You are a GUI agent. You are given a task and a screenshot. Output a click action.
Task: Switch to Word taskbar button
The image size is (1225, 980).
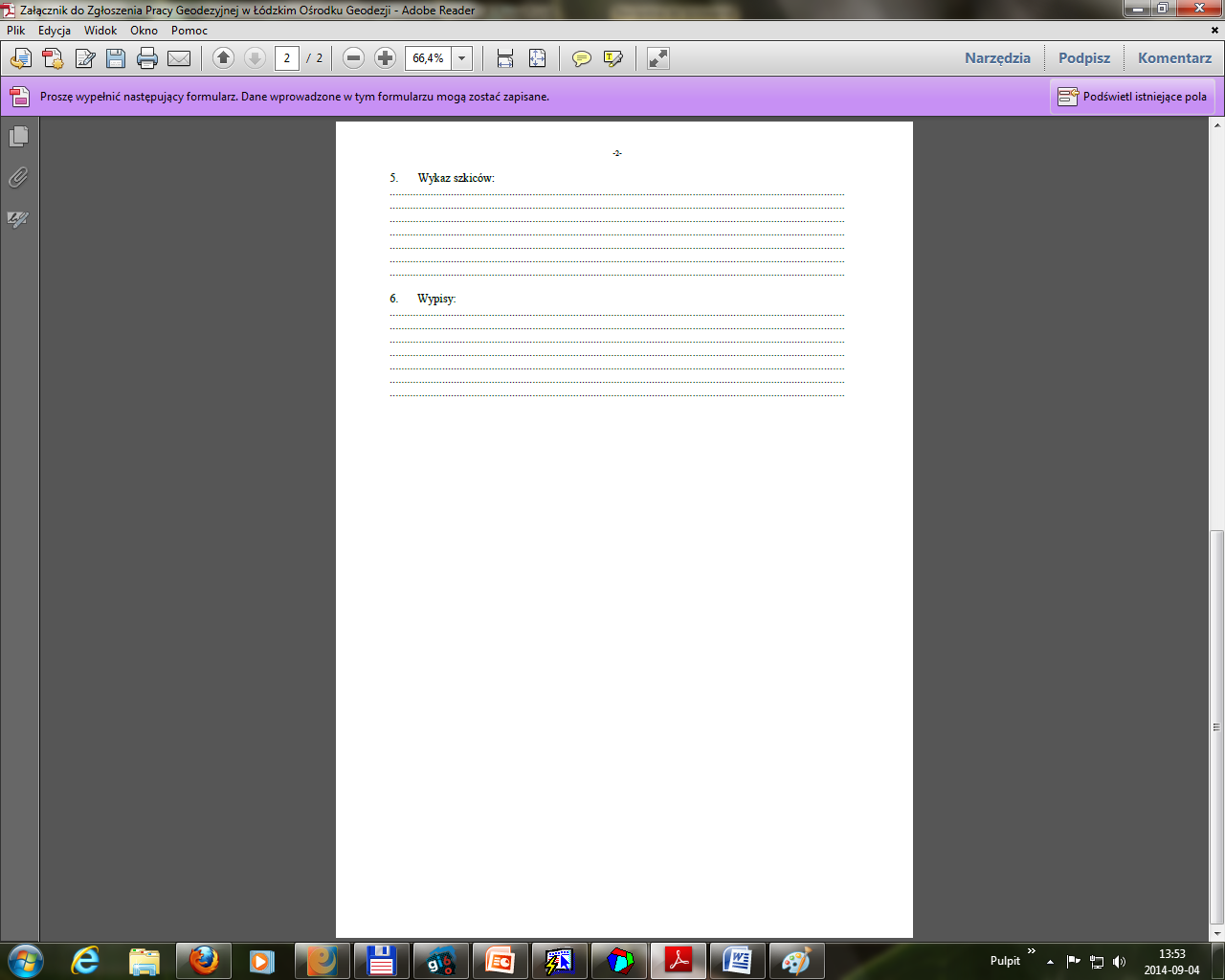tap(738, 960)
